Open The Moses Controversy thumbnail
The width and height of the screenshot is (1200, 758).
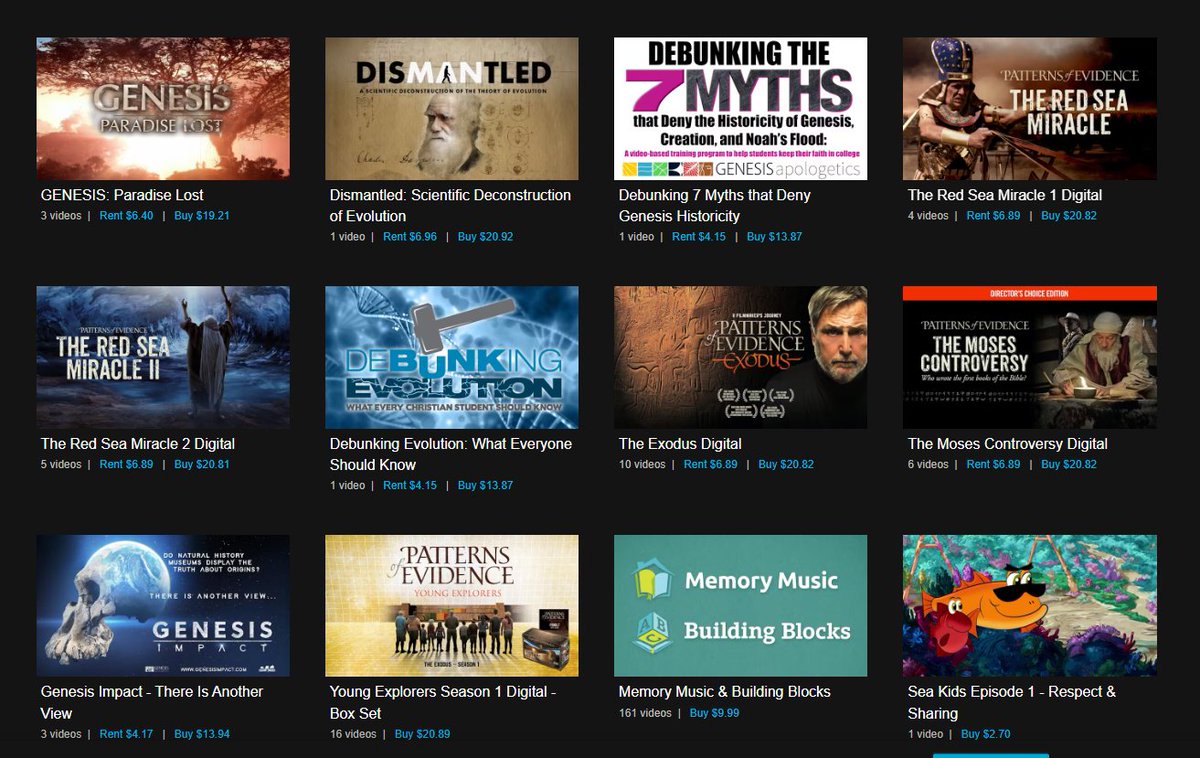[x=1030, y=357]
